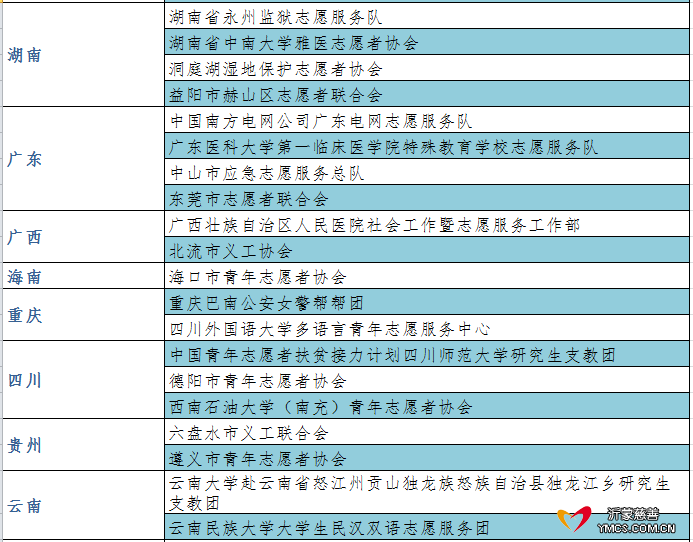
Task: Click the row 重庆巴南公安女警帮帮团
Action: point(427,302)
